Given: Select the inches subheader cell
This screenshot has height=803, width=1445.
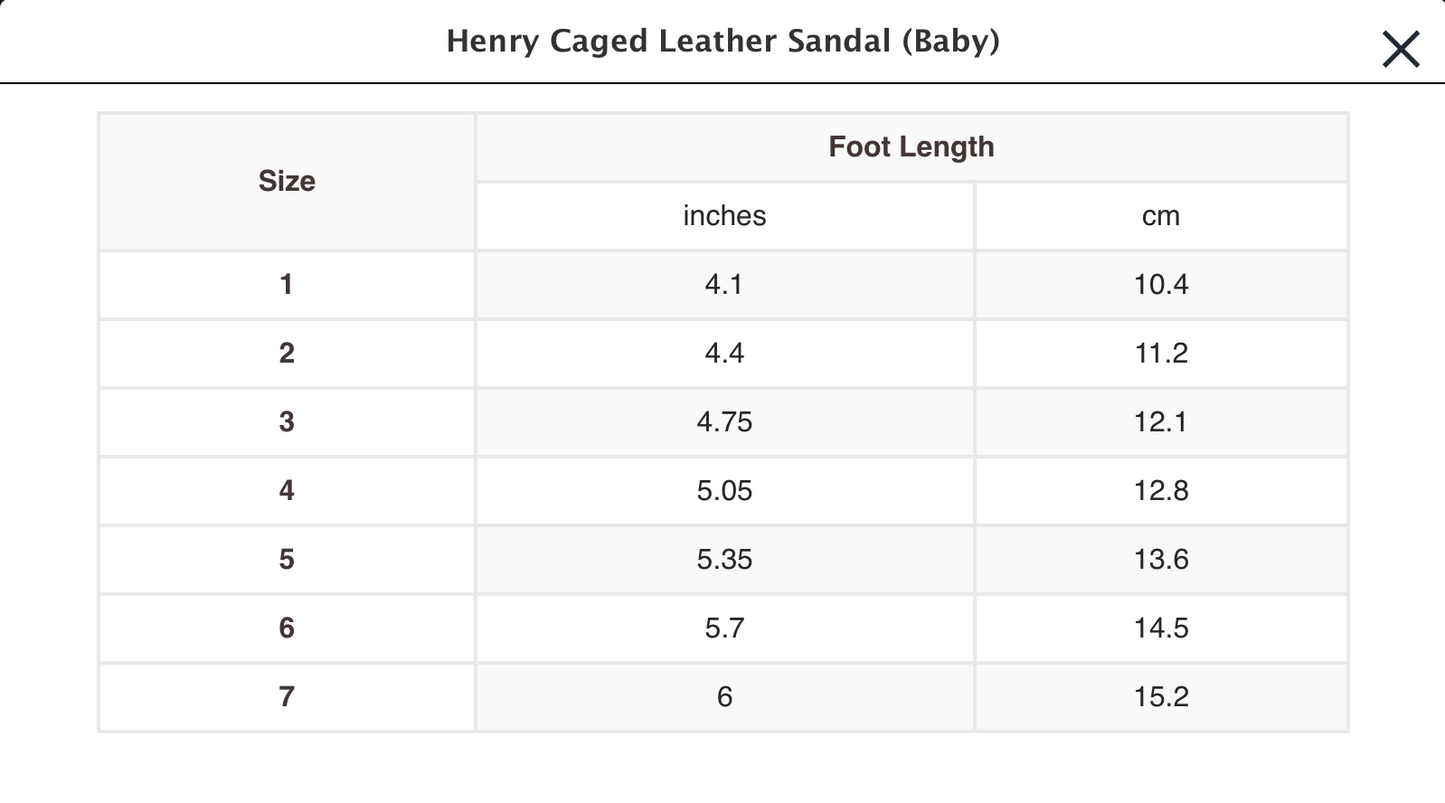Looking at the screenshot, I should pyautogui.click(x=724, y=216).
